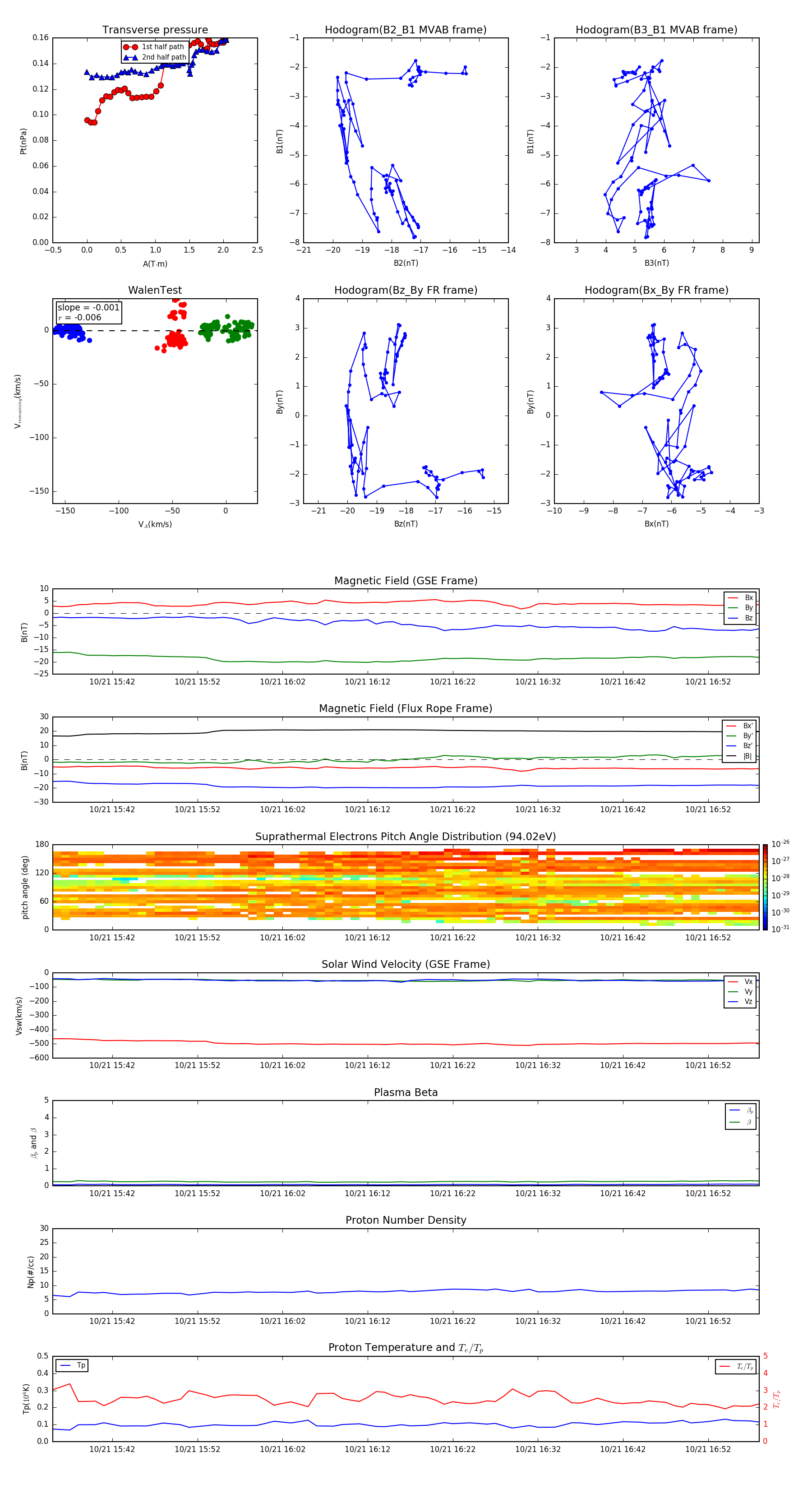Click the red 'Te/Tp' legend entry
This screenshot has height=1489, width=812.
click(x=737, y=1366)
